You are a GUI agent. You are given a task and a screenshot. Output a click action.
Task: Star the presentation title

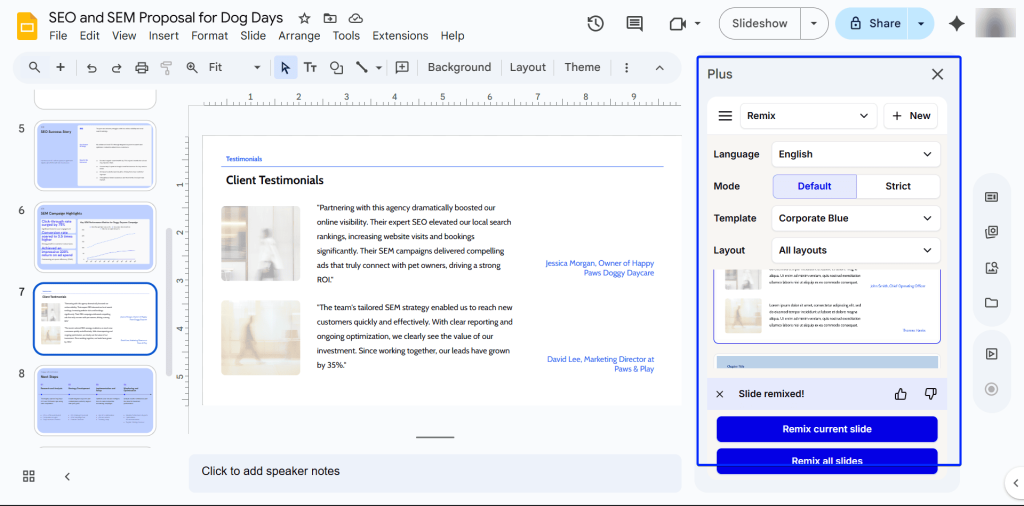[304, 18]
